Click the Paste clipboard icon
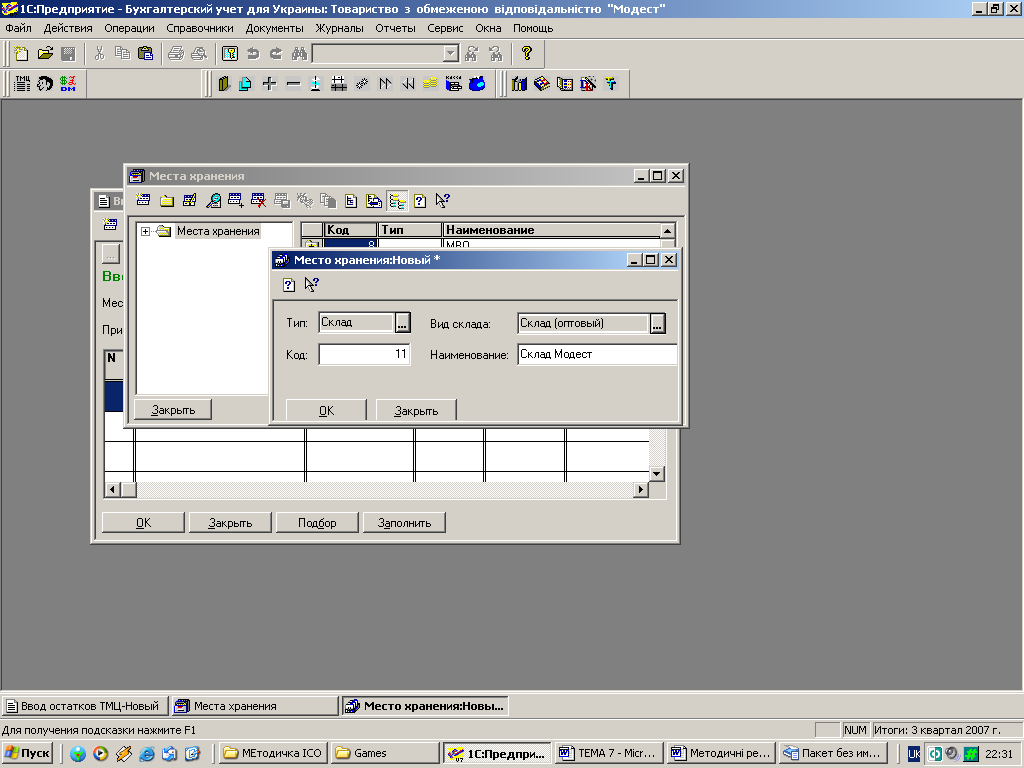The width and height of the screenshot is (1024, 768). (x=146, y=54)
